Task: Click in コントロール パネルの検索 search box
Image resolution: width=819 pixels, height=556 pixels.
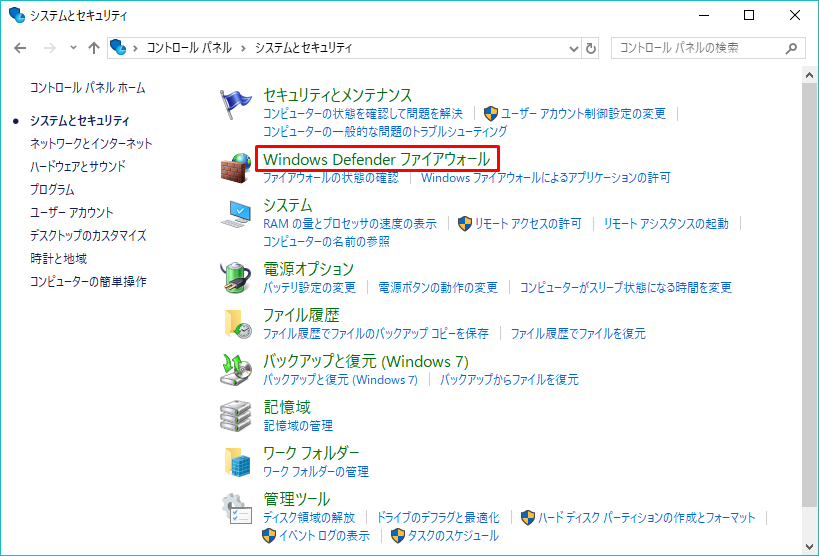Action: click(x=708, y=48)
